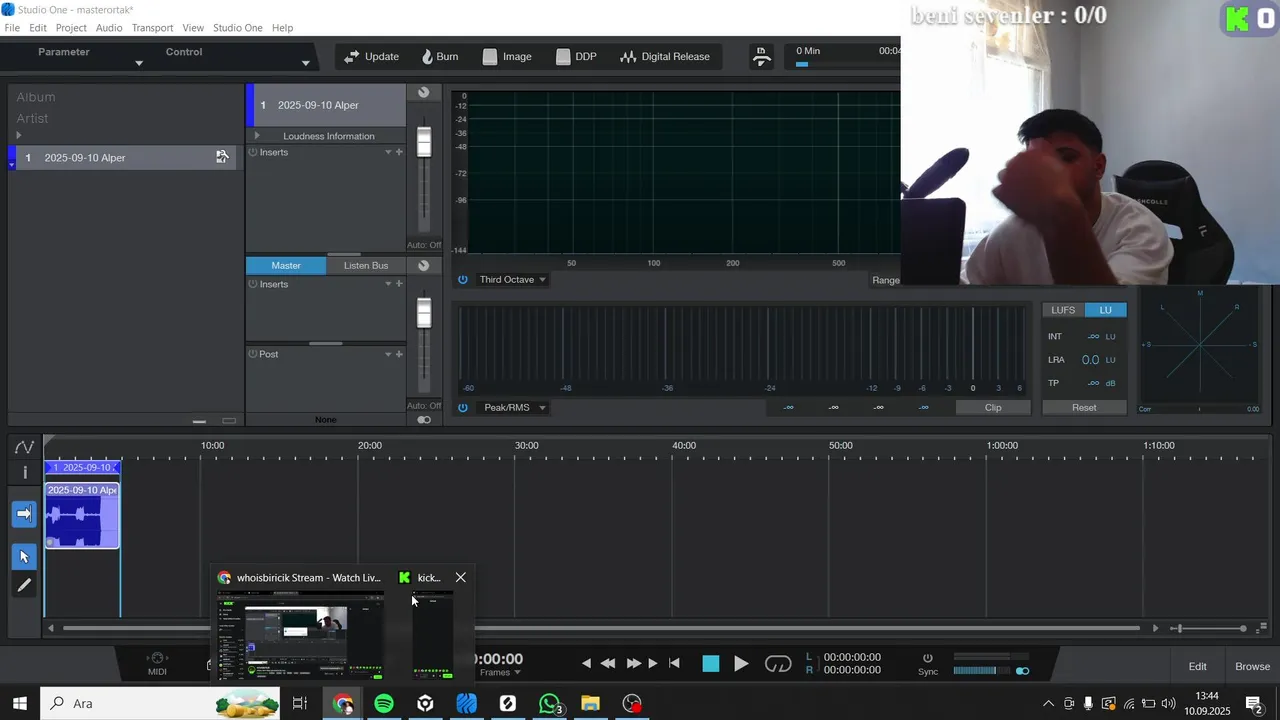Open the File menu
Viewport: 1280px width, 720px height.
[12, 28]
